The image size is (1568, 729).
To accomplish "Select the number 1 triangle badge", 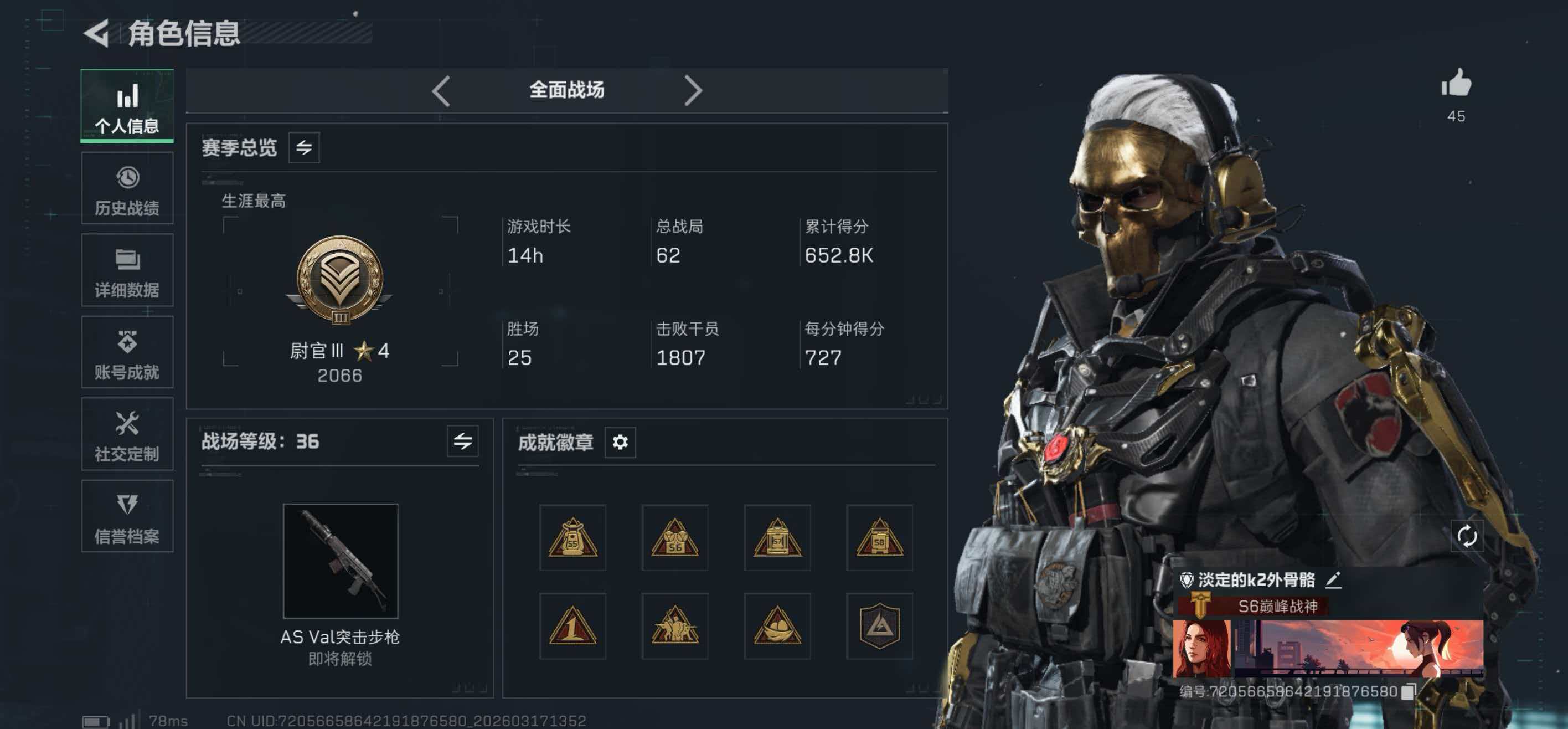I will (x=572, y=626).
